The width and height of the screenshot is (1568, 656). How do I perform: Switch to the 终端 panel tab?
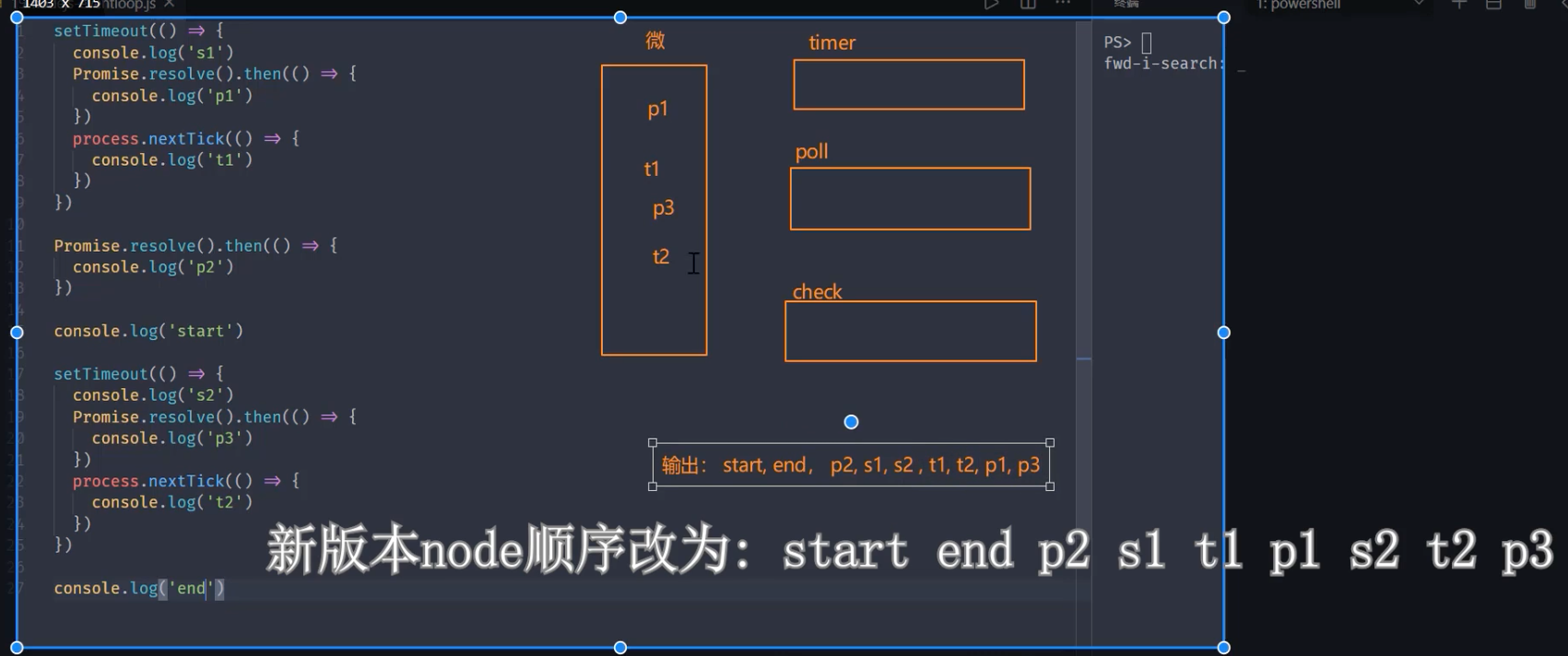(x=1126, y=5)
